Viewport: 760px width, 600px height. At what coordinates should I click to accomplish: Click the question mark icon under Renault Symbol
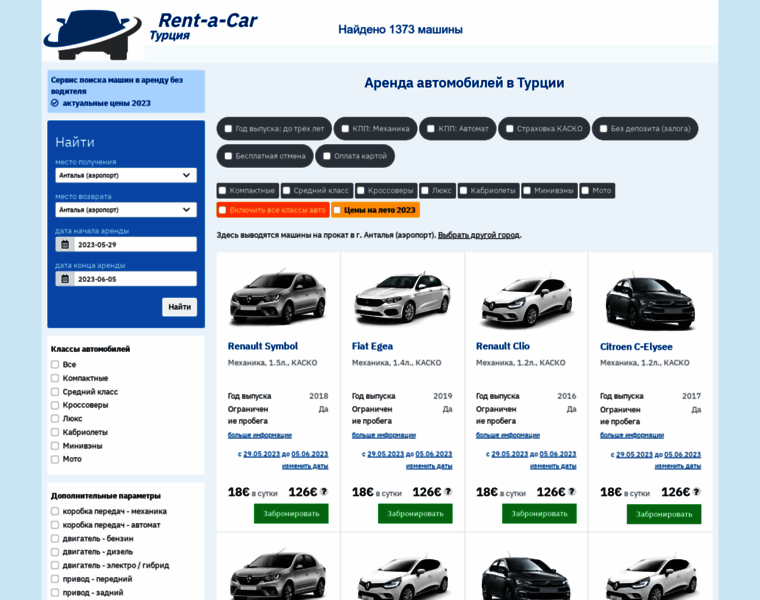point(324,491)
